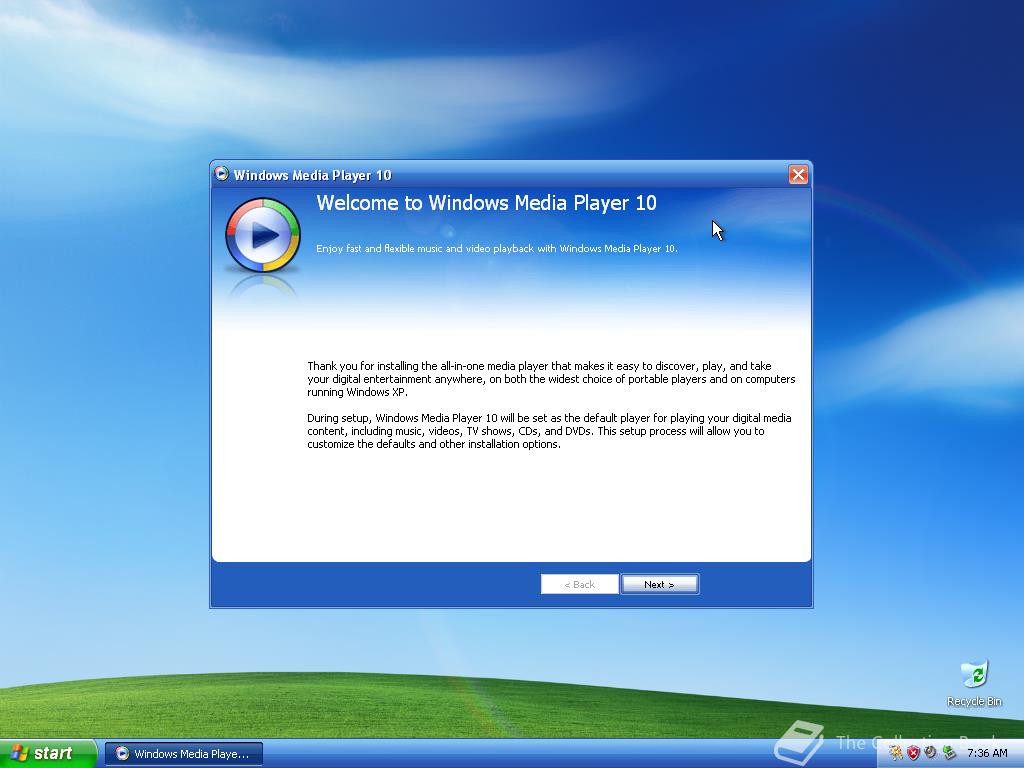Click the "Thank you for installing" paragraph

click(551, 379)
